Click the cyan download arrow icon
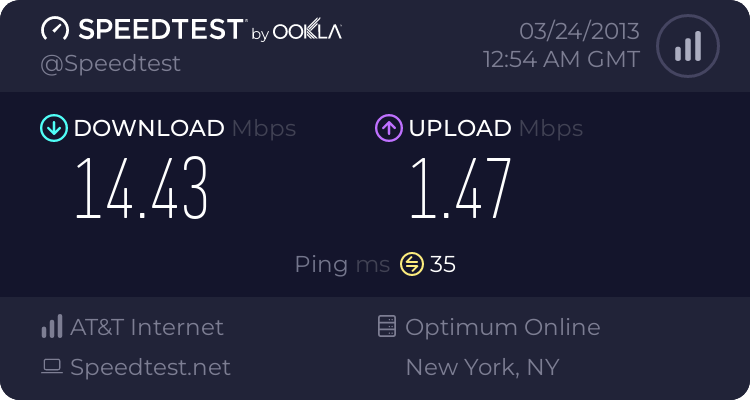 point(54,128)
